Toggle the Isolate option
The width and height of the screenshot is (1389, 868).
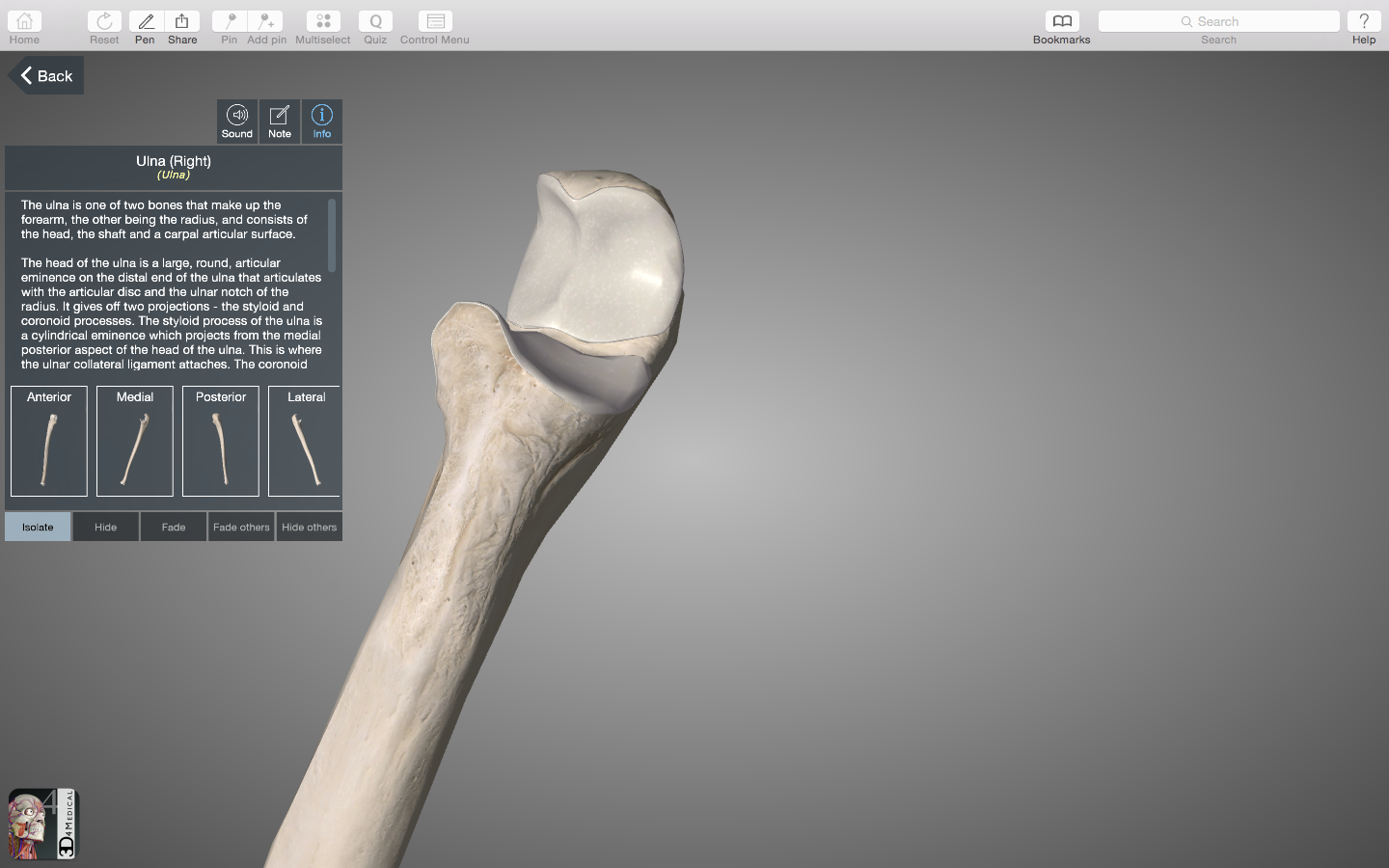click(x=38, y=527)
